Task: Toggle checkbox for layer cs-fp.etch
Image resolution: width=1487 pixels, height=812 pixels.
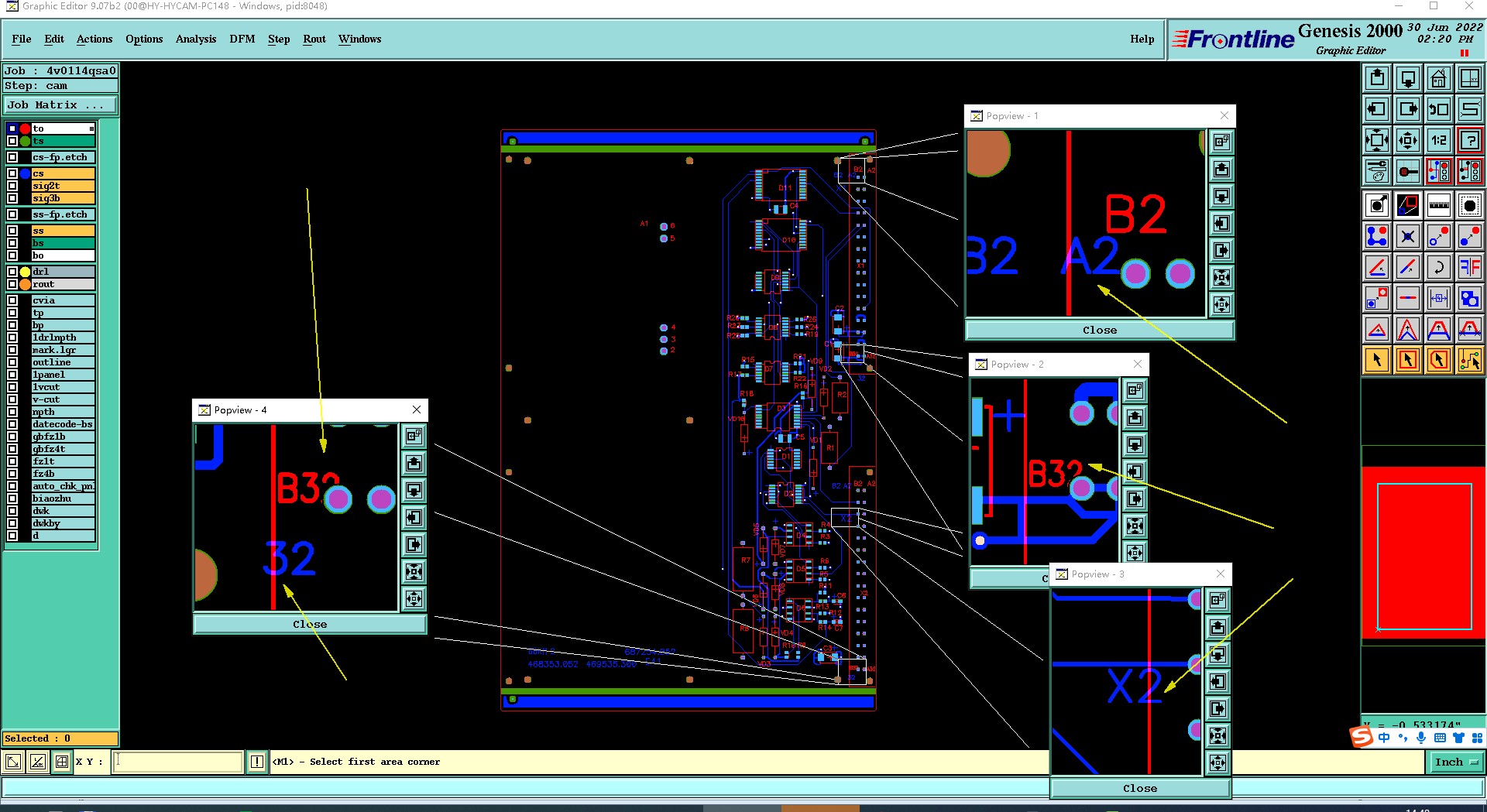Action: click(12, 157)
